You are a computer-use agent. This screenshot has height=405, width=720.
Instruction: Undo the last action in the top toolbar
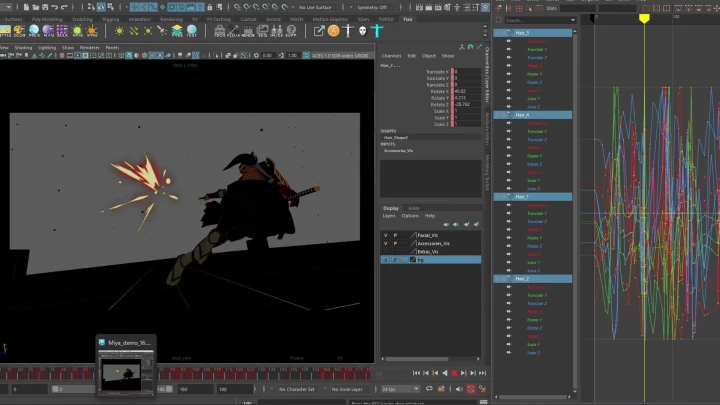pos(55,7)
